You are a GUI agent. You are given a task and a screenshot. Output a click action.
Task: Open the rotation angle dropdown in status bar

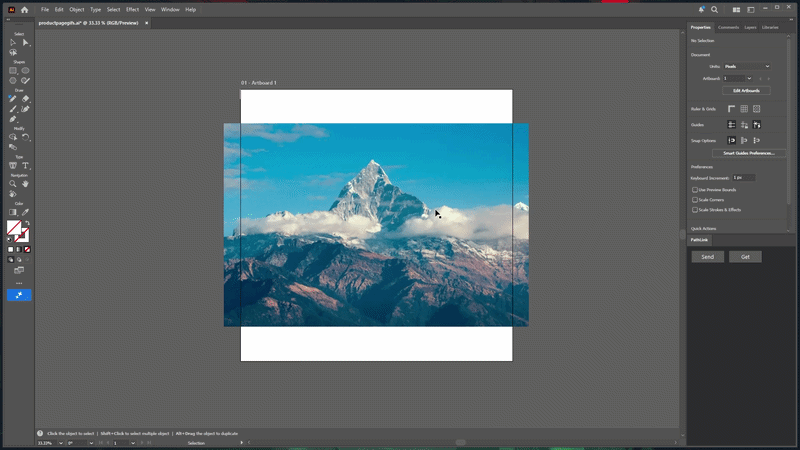[x=91, y=443]
